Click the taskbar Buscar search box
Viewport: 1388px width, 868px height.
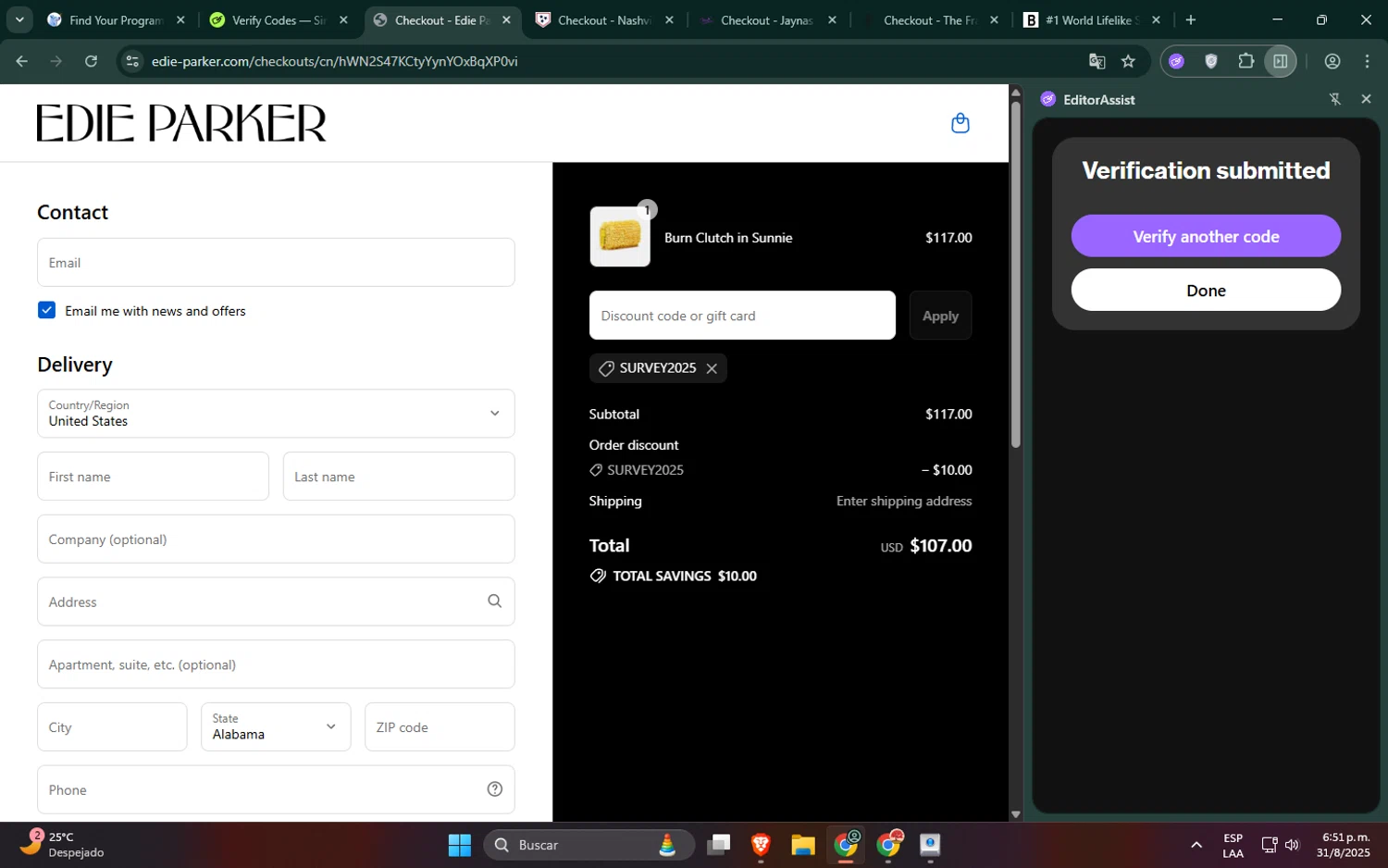point(589,845)
